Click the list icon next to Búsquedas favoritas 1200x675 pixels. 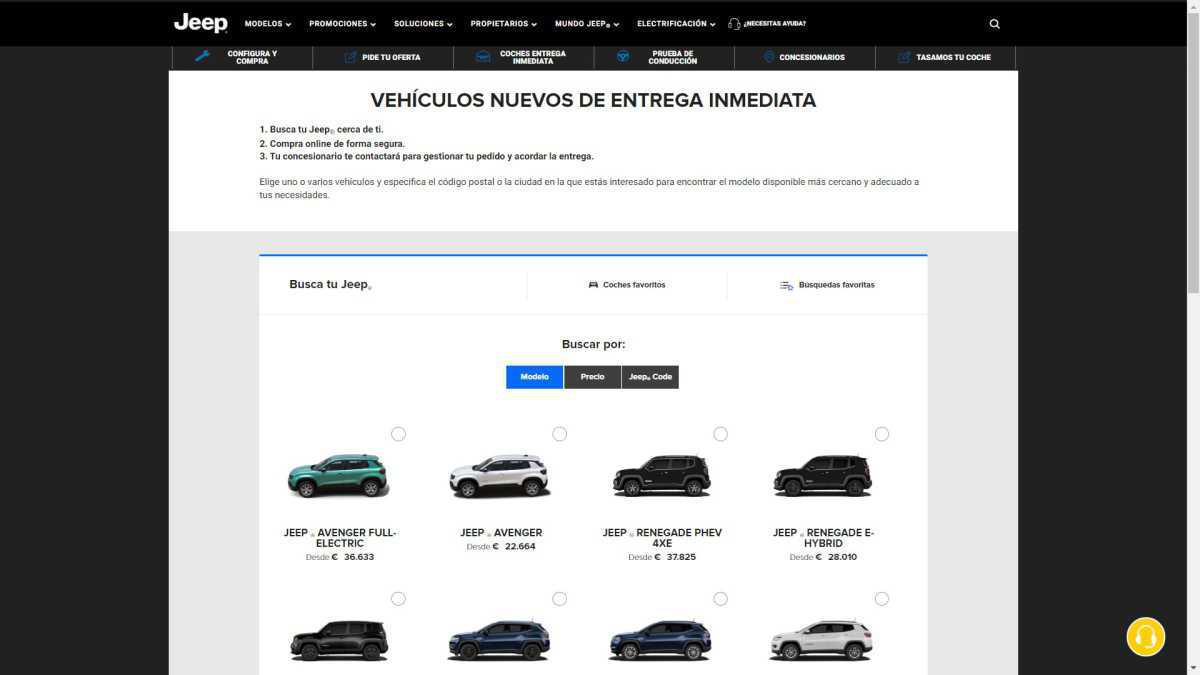point(786,284)
